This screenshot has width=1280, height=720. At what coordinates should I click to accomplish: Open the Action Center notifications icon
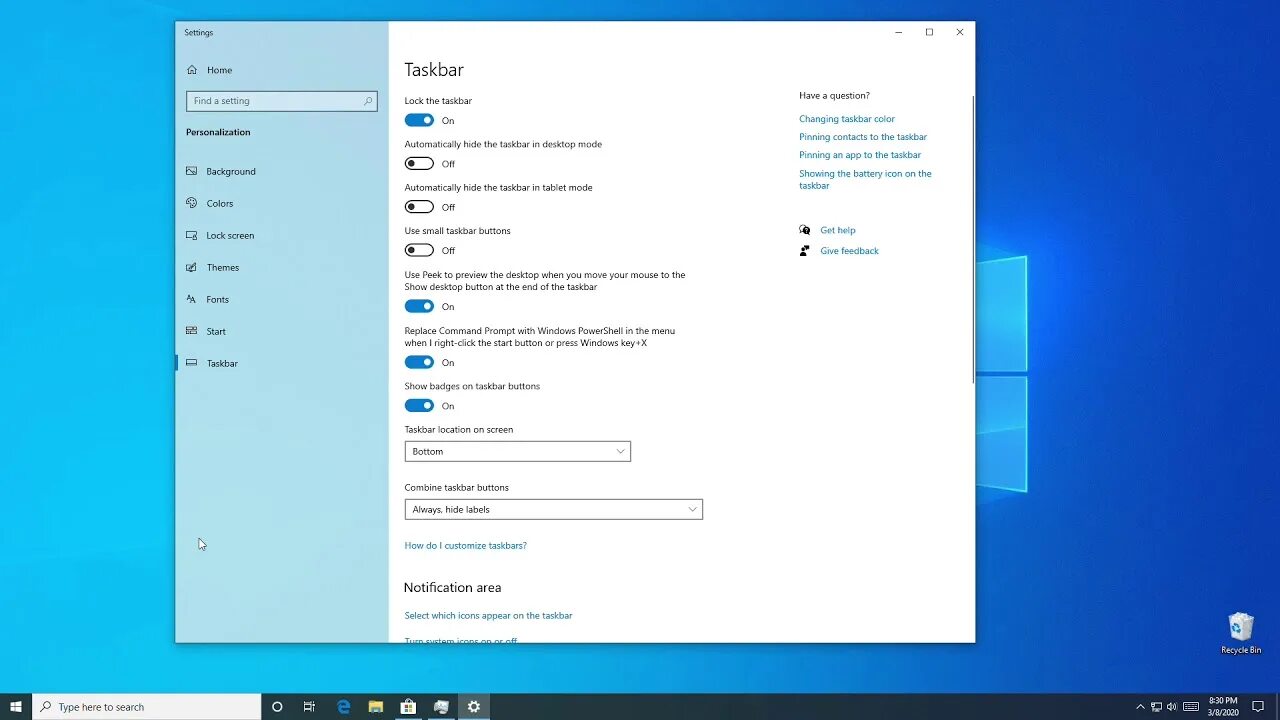[1259, 707]
